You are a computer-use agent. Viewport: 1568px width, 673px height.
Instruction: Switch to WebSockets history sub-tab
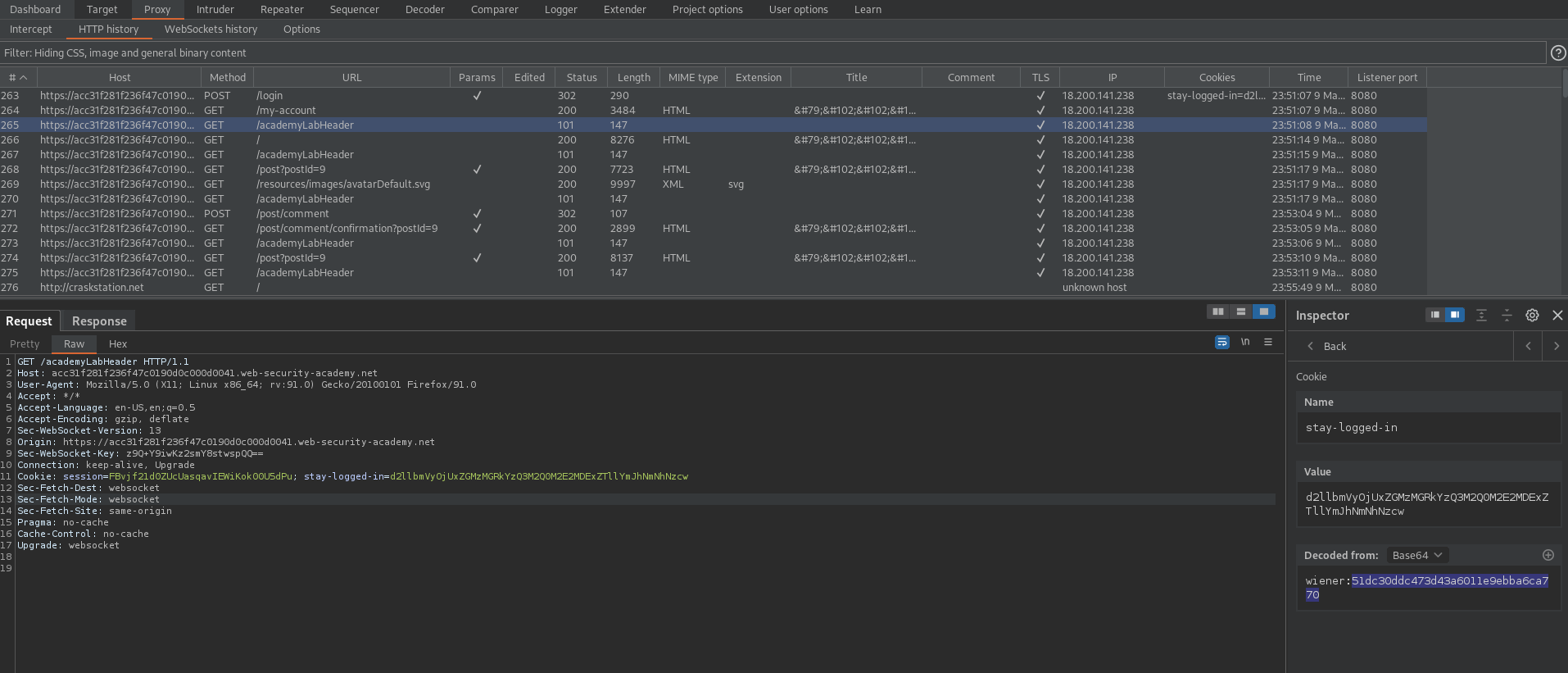[x=211, y=29]
